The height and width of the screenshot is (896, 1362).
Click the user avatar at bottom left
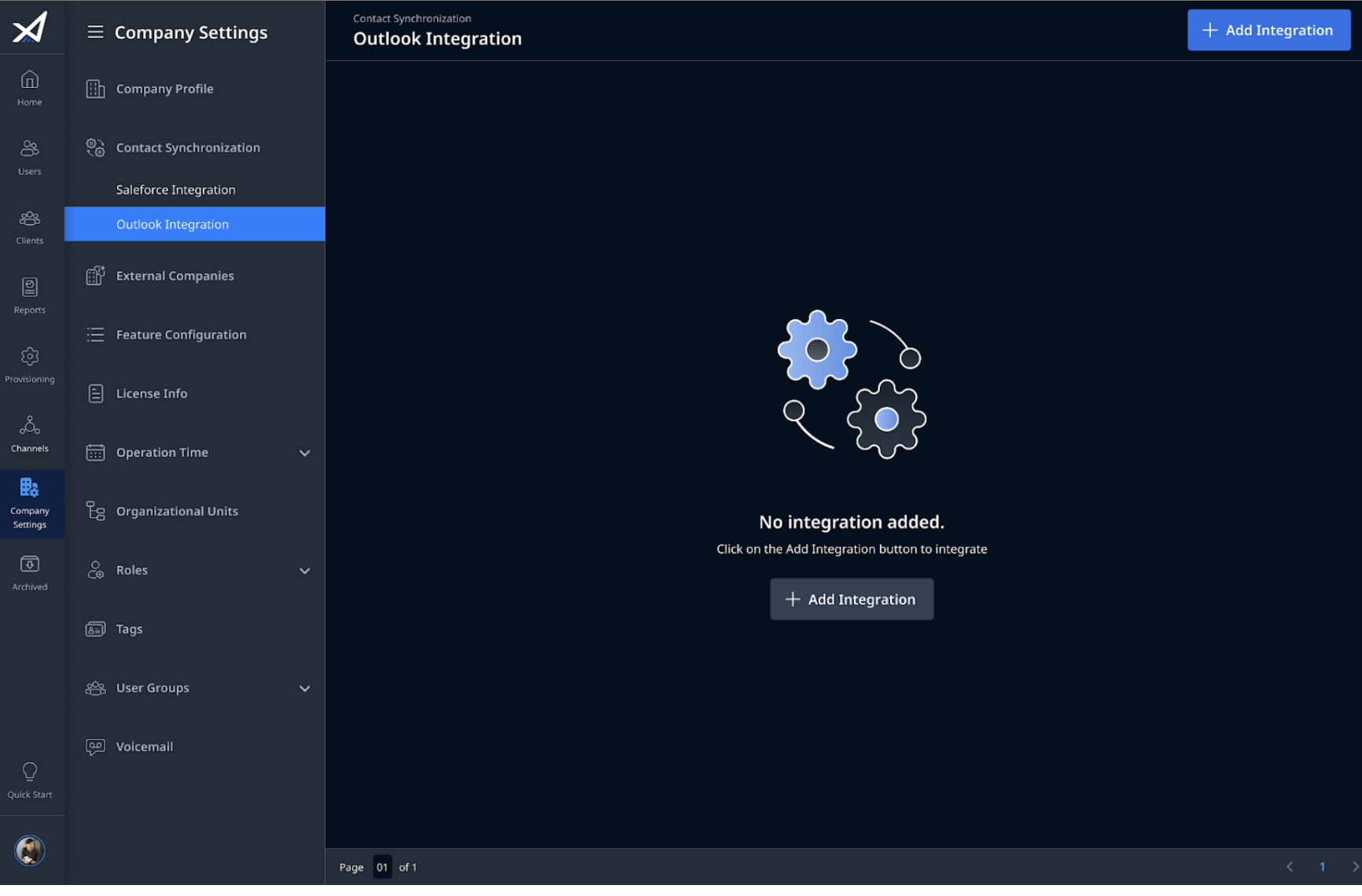tap(30, 850)
